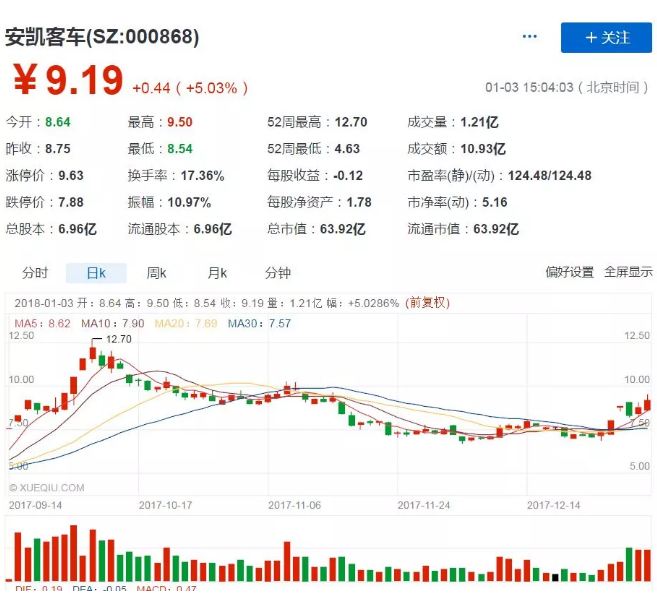Click the 2017-10-17 date axis label
Viewport: 657px width, 596px height.
pos(166,505)
